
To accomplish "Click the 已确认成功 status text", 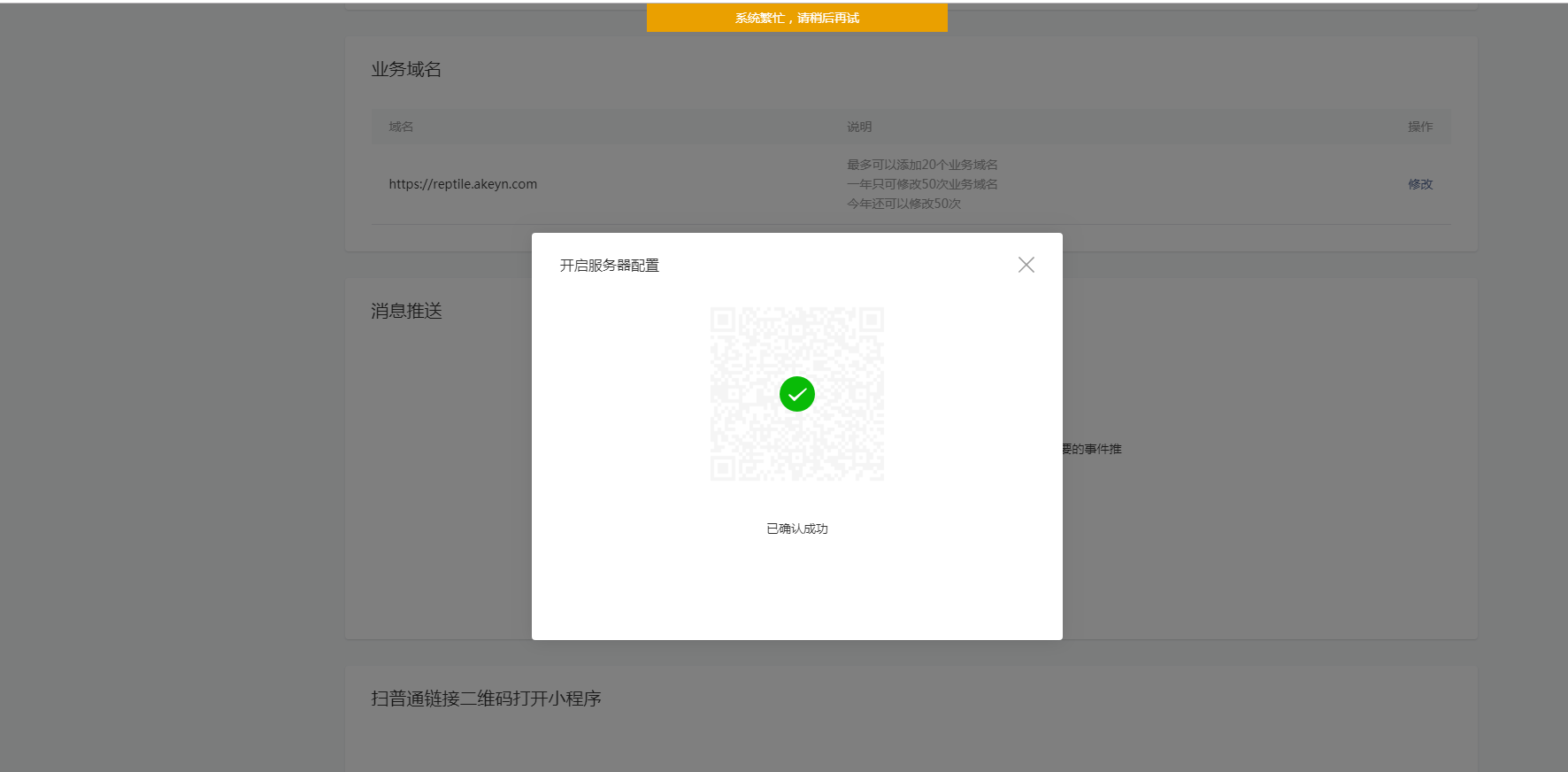I will [797, 529].
